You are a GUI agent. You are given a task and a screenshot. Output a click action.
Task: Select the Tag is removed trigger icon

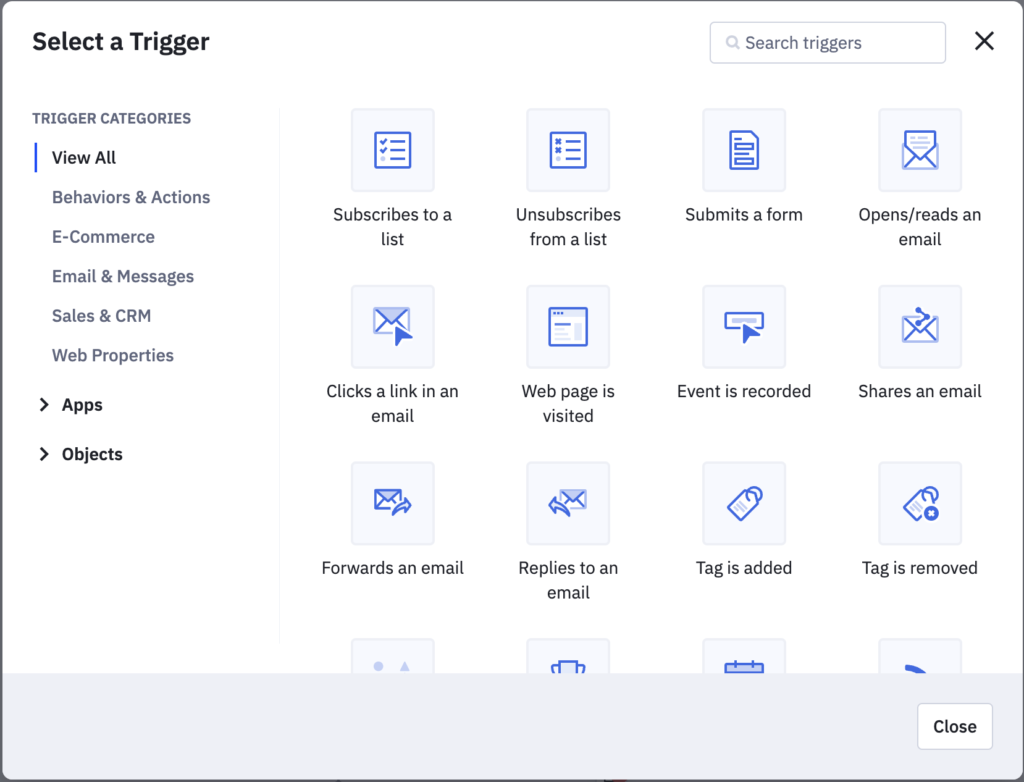920,503
